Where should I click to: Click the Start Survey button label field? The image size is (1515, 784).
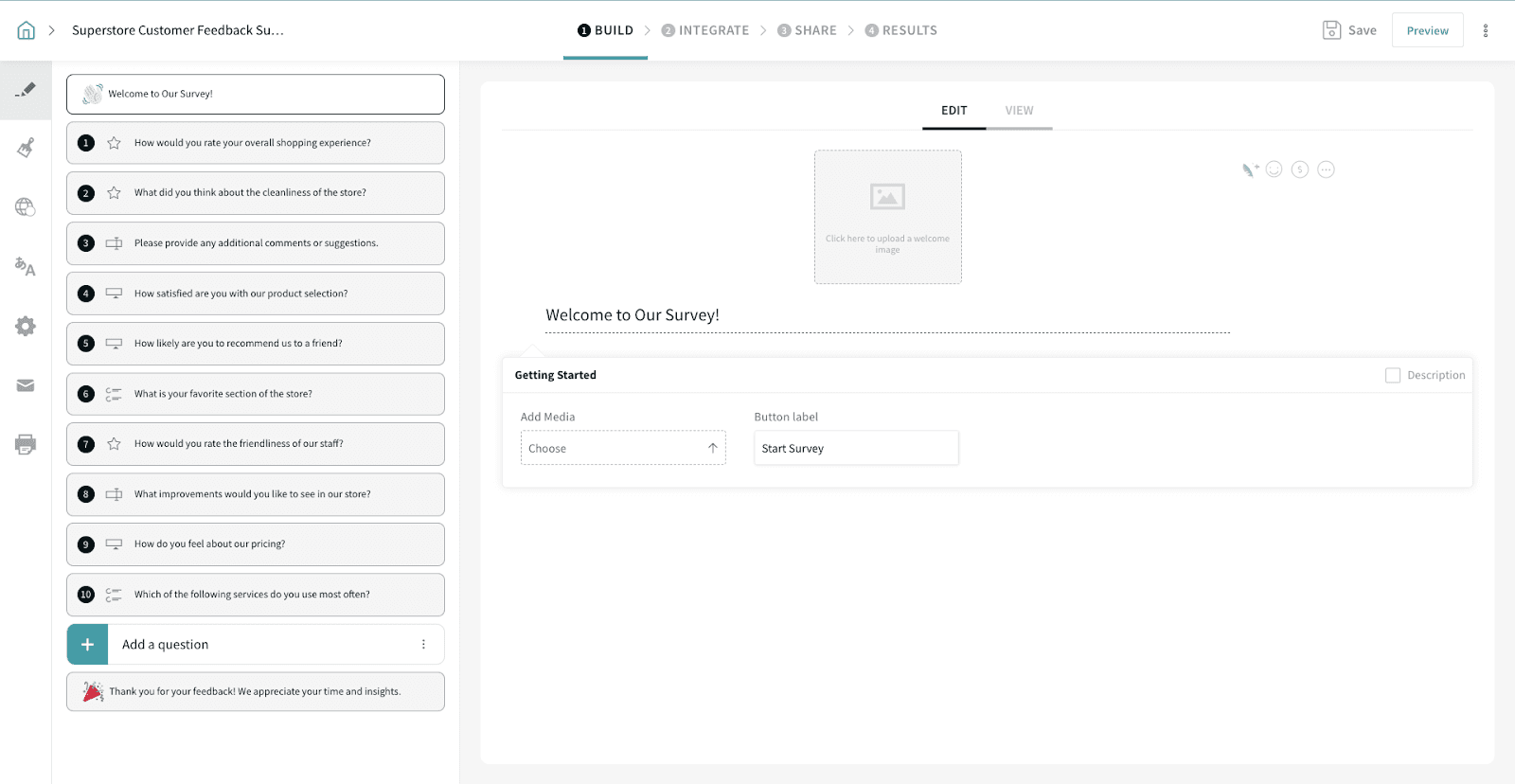(856, 448)
